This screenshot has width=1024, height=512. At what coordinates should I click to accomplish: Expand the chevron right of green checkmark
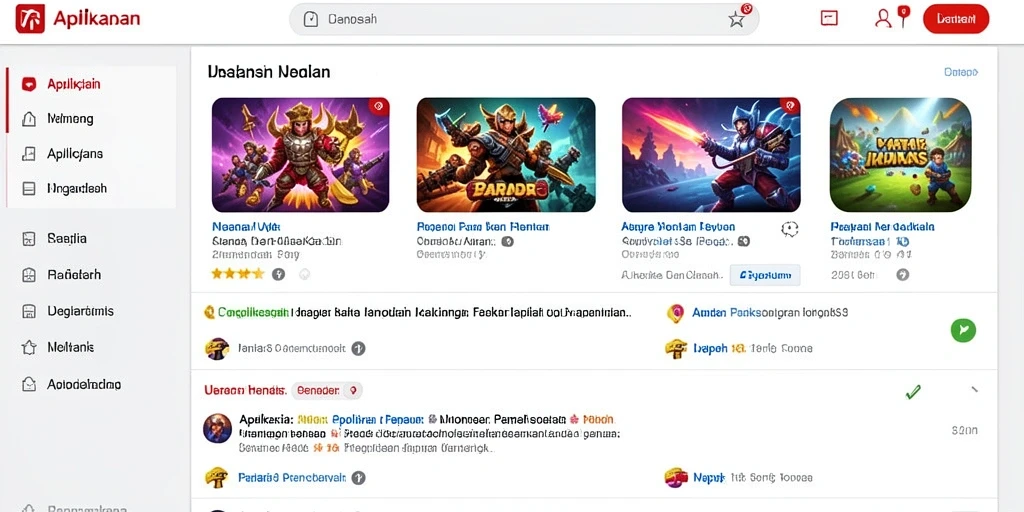pyautogui.click(x=974, y=391)
